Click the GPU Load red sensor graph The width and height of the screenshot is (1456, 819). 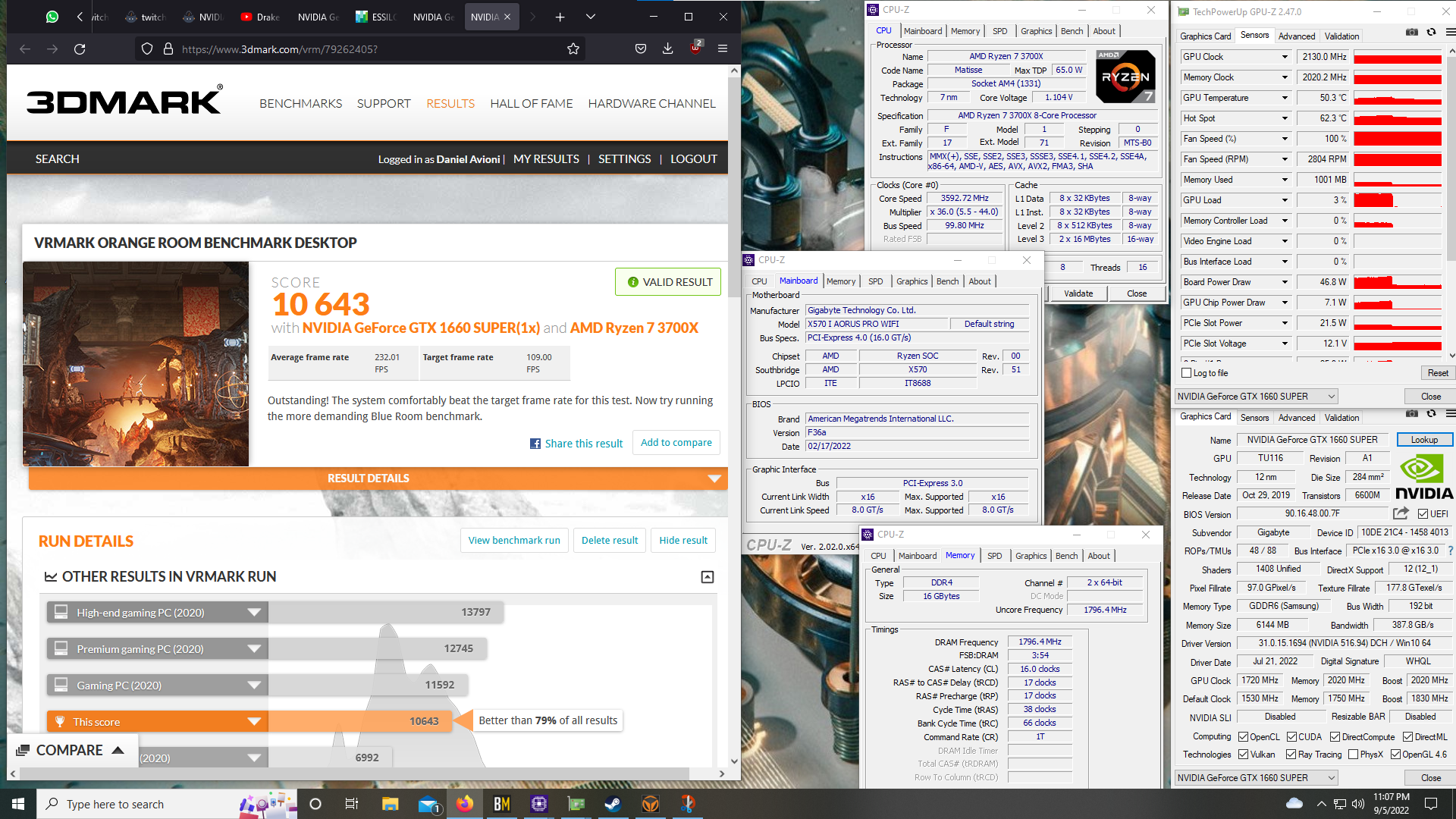tap(1398, 200)
